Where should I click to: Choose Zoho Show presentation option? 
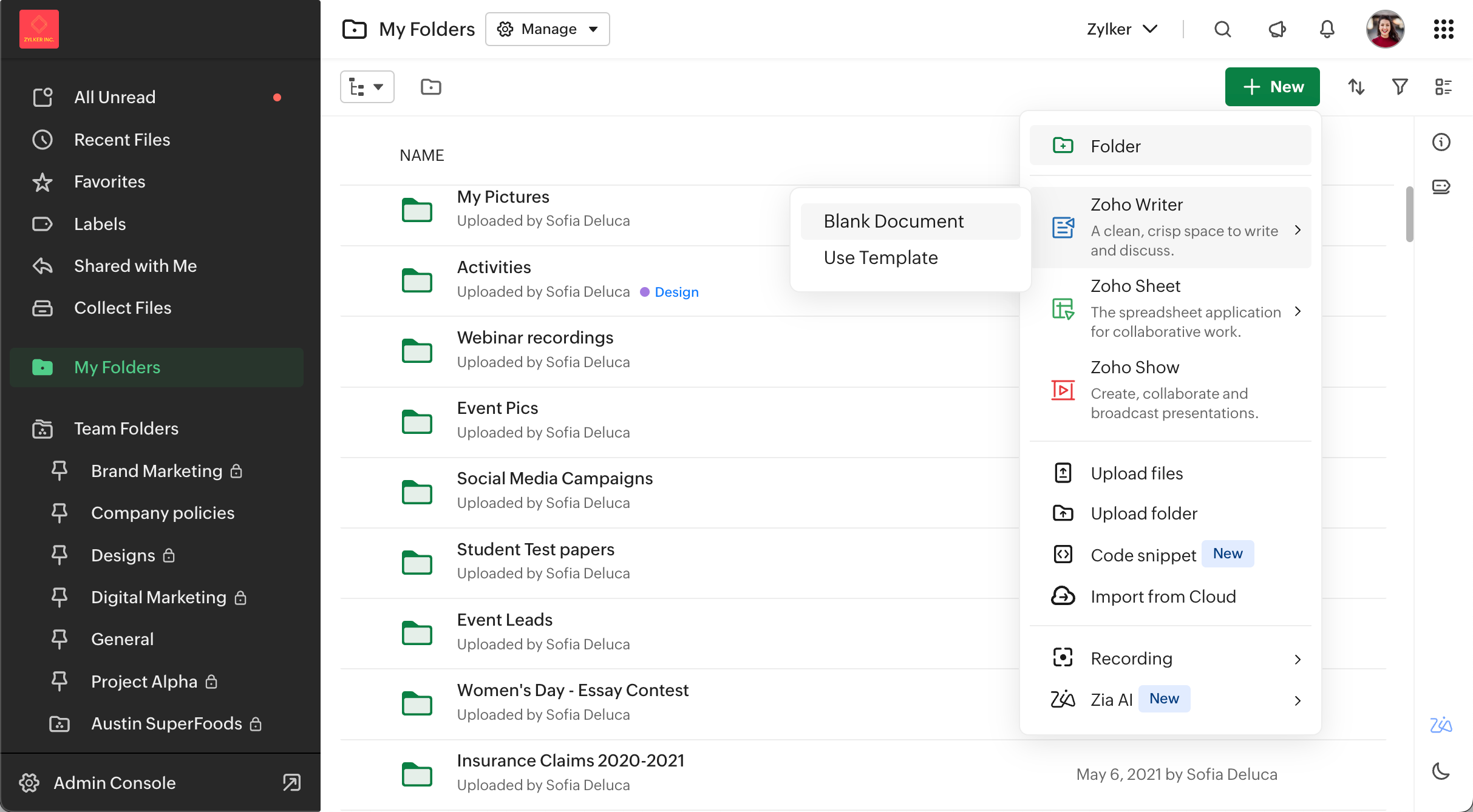1170,390
